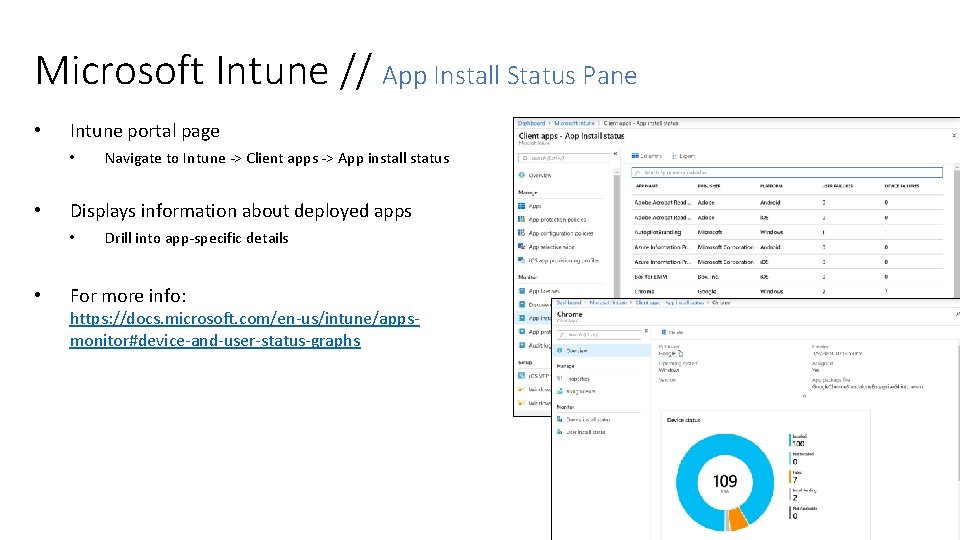960x540 pixels.
Task: Select the Chrome Google Windows row
Action: [787, 291]
